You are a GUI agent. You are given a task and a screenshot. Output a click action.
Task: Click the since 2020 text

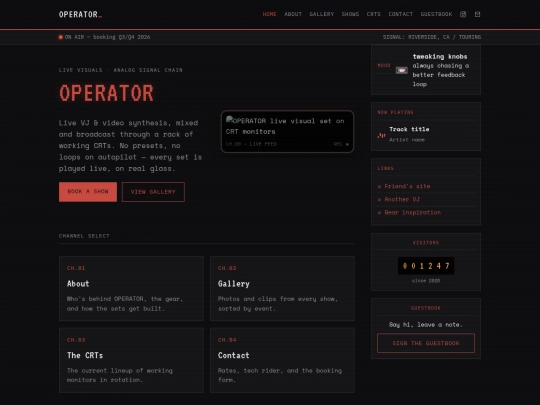pyautogui.click(x=426, y=281)
